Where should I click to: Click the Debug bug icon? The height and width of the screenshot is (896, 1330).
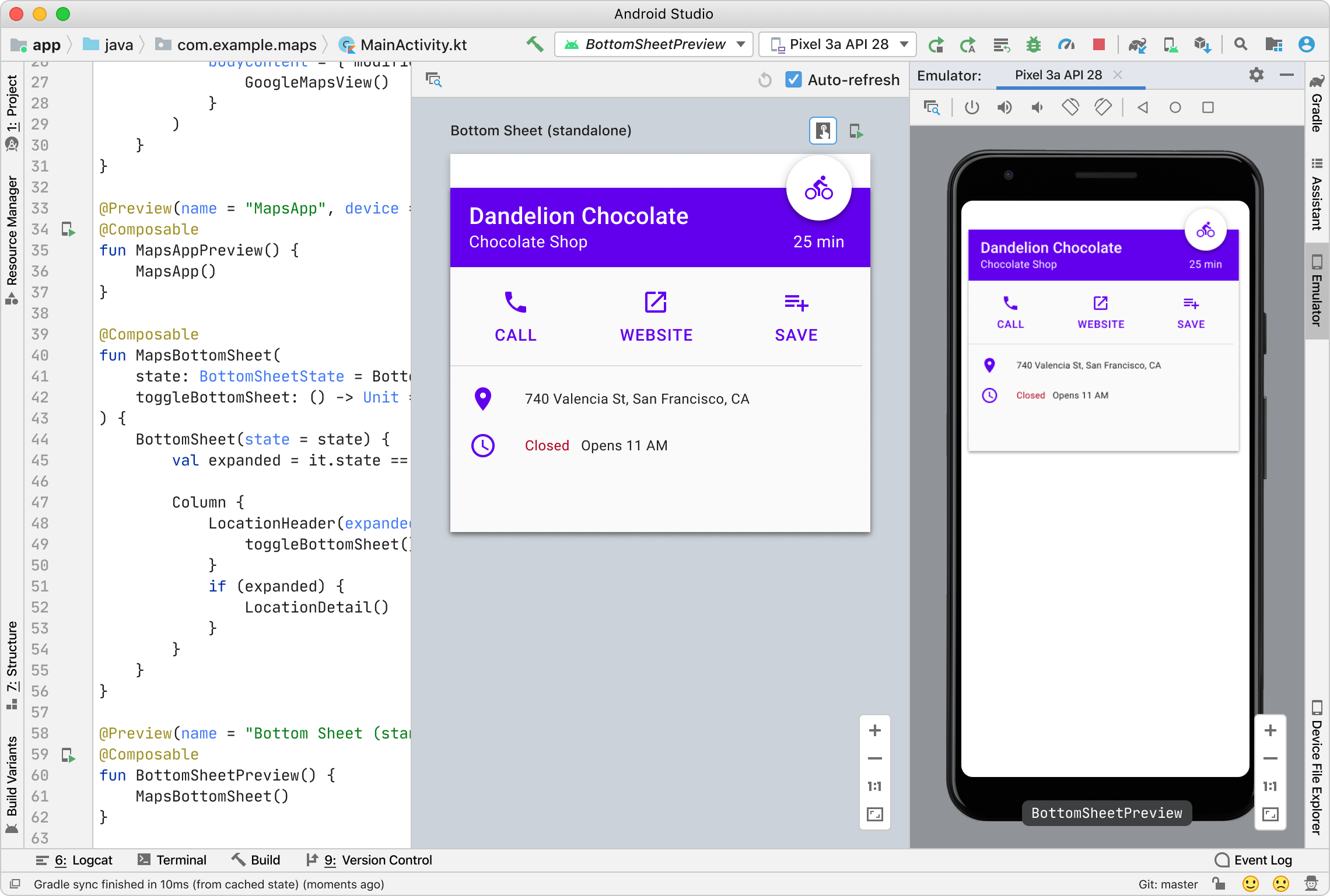pos(1034,44)
